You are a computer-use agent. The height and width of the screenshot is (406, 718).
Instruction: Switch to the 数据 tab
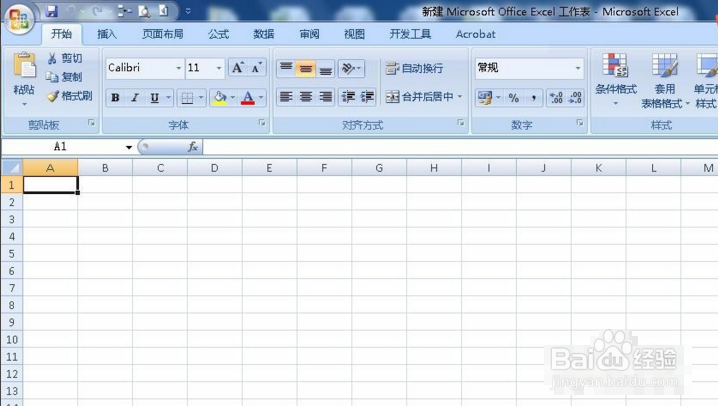tap(264, 34)
